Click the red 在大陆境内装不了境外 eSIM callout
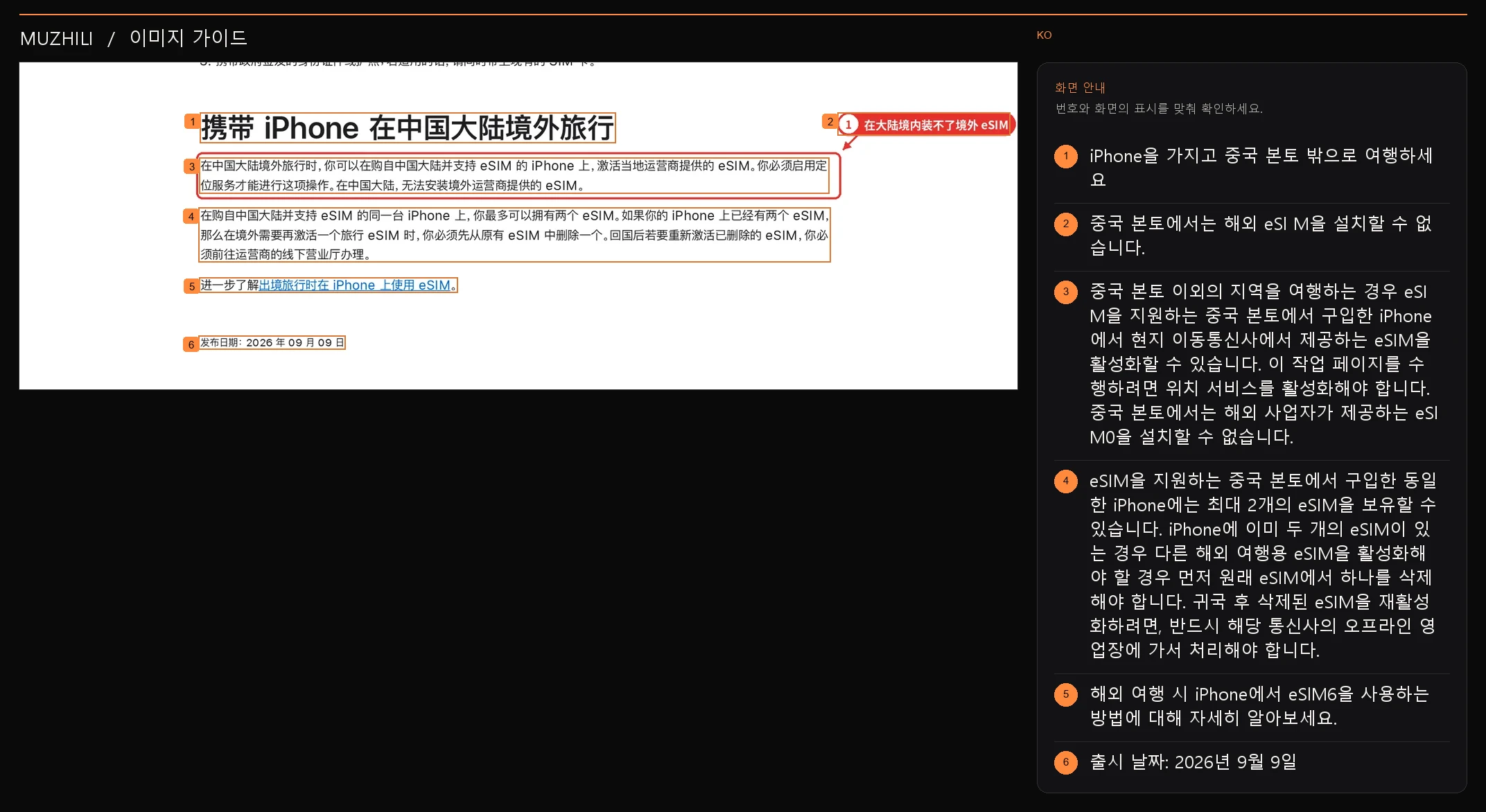The image size is (1486, 812). [x=927, y=125]
